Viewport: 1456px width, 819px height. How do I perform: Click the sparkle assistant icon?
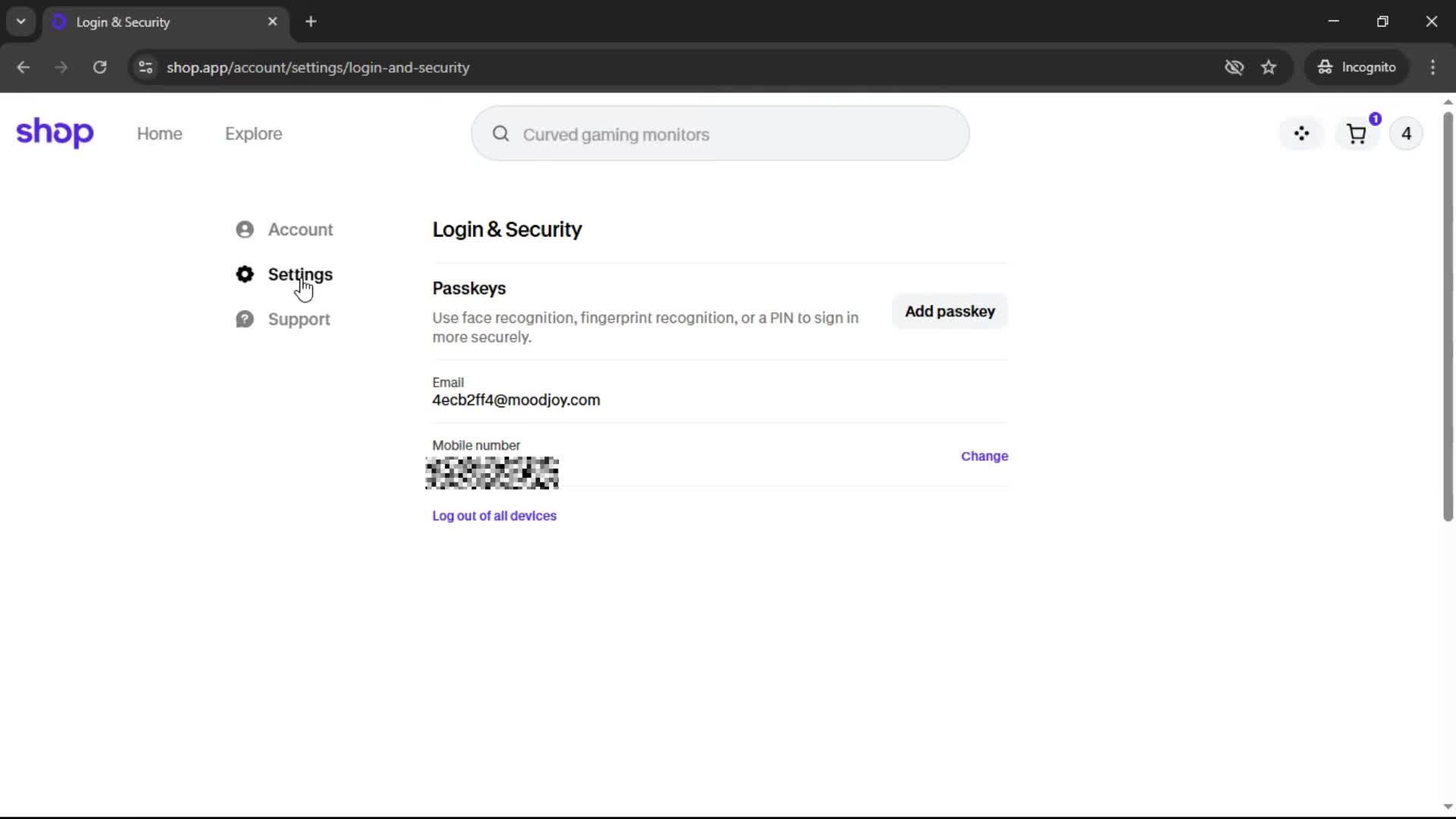tap(1301, 134)
